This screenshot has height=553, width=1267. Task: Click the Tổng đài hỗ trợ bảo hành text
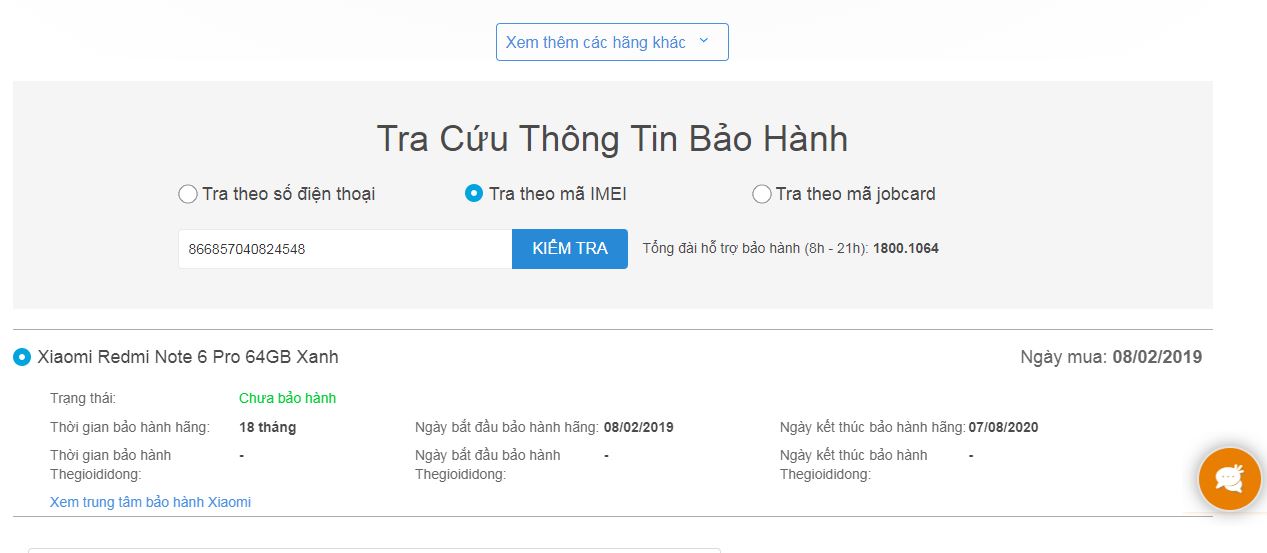pos(755,248)
